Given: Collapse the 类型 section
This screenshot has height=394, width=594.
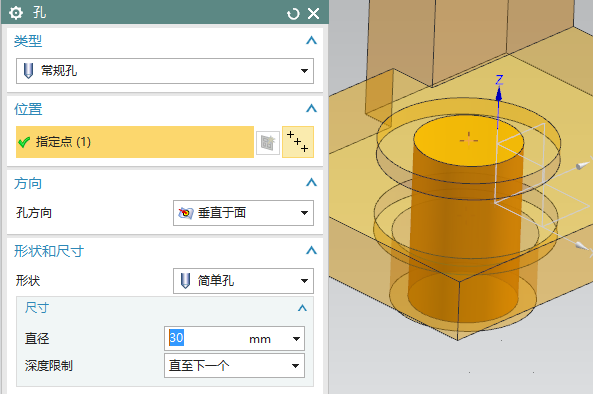Looking at the screenshot, I should pyautogui.click(x=311, y=40).
